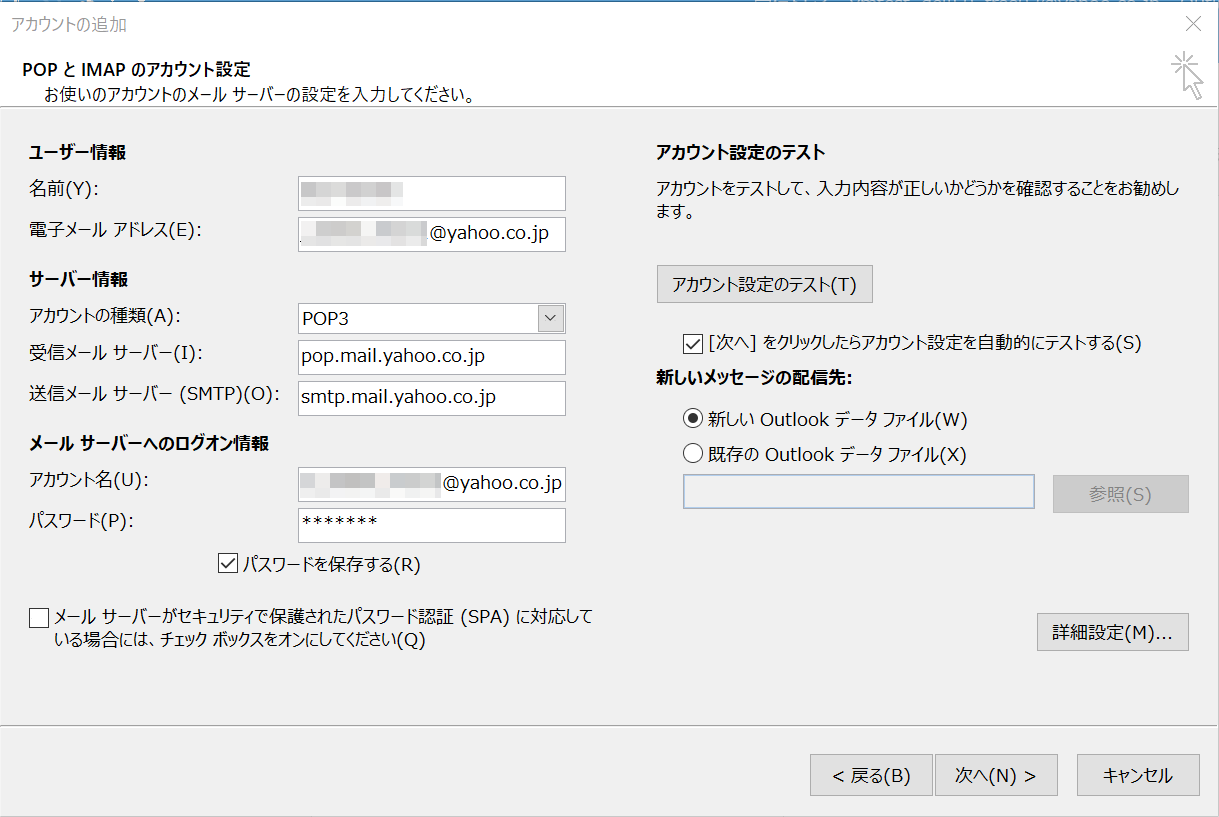Open the アカウントの種類 dropdown showing POP3
1219x817 pixels.
click(x=551, y=318)
